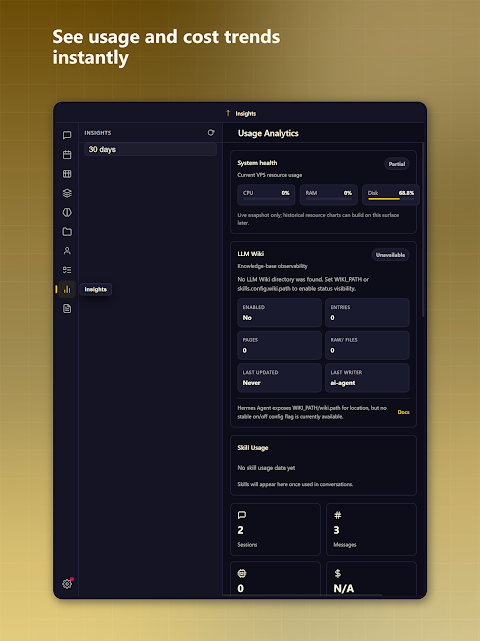480x641 pixels.
Task: Click the hash icon on Messages card
Action: coord(338,515)
